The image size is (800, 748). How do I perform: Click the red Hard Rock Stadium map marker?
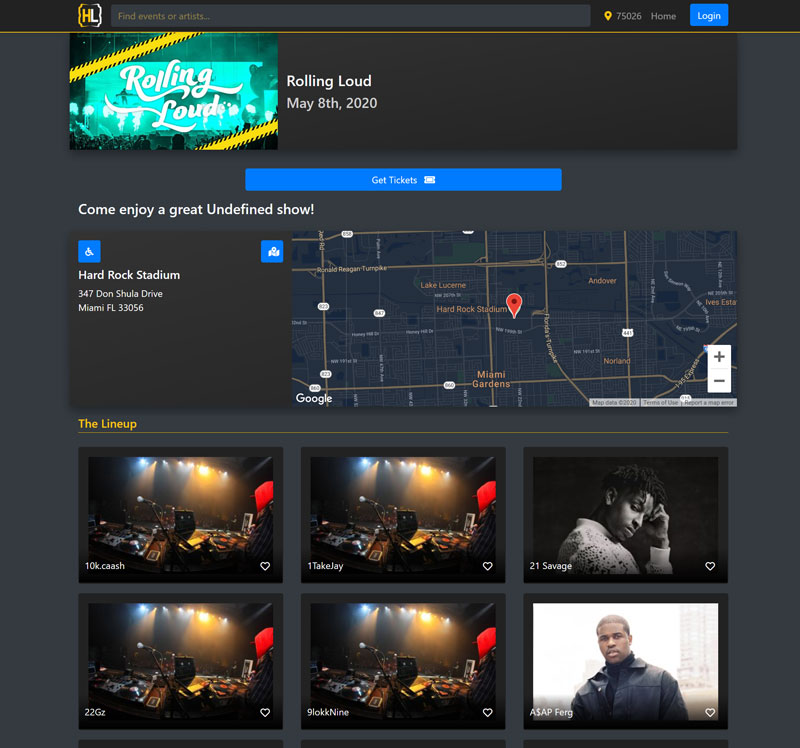(514, 306)
